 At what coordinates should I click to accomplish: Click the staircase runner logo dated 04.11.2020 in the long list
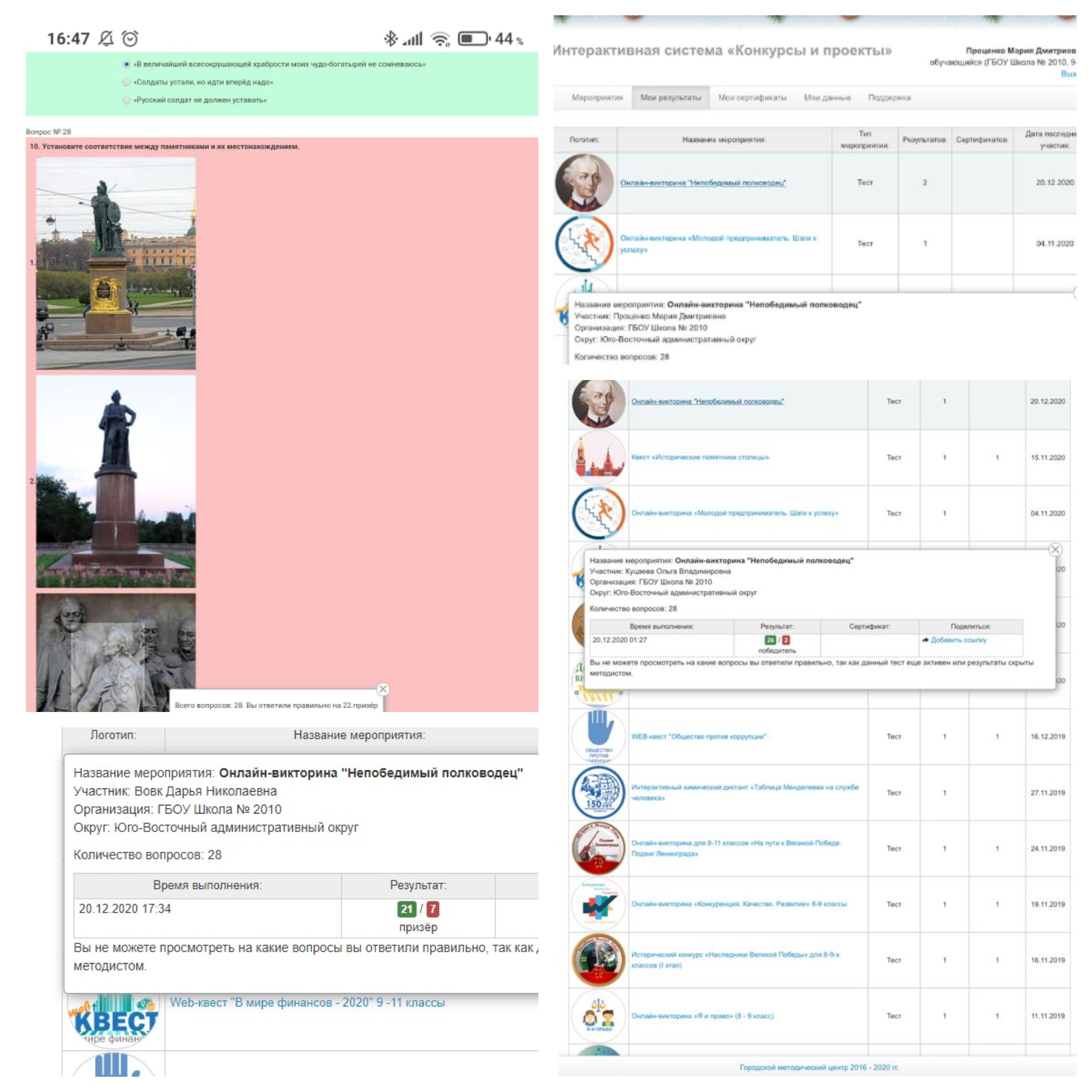598,513
